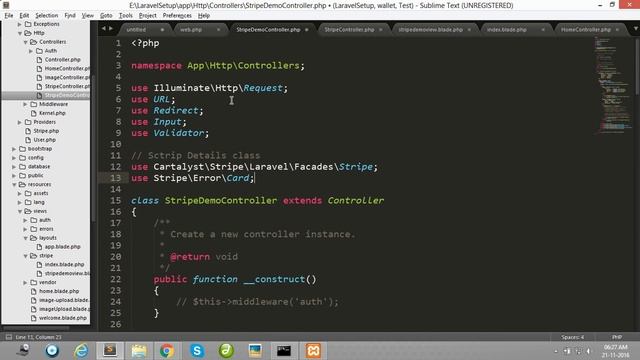Open the File menu
This screenshot has height=360, width=640.
(9, 16)
